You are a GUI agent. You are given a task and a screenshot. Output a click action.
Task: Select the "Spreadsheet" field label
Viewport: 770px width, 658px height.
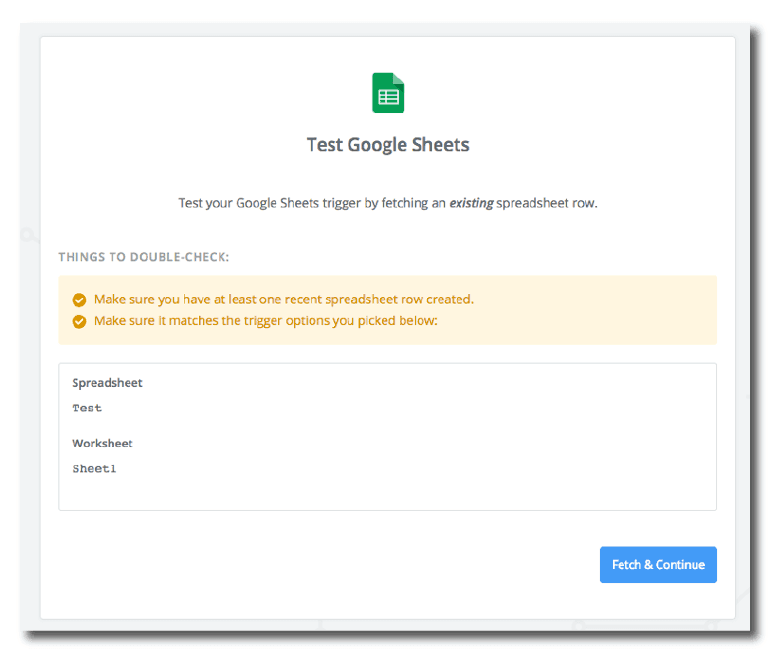click(107, 383)
